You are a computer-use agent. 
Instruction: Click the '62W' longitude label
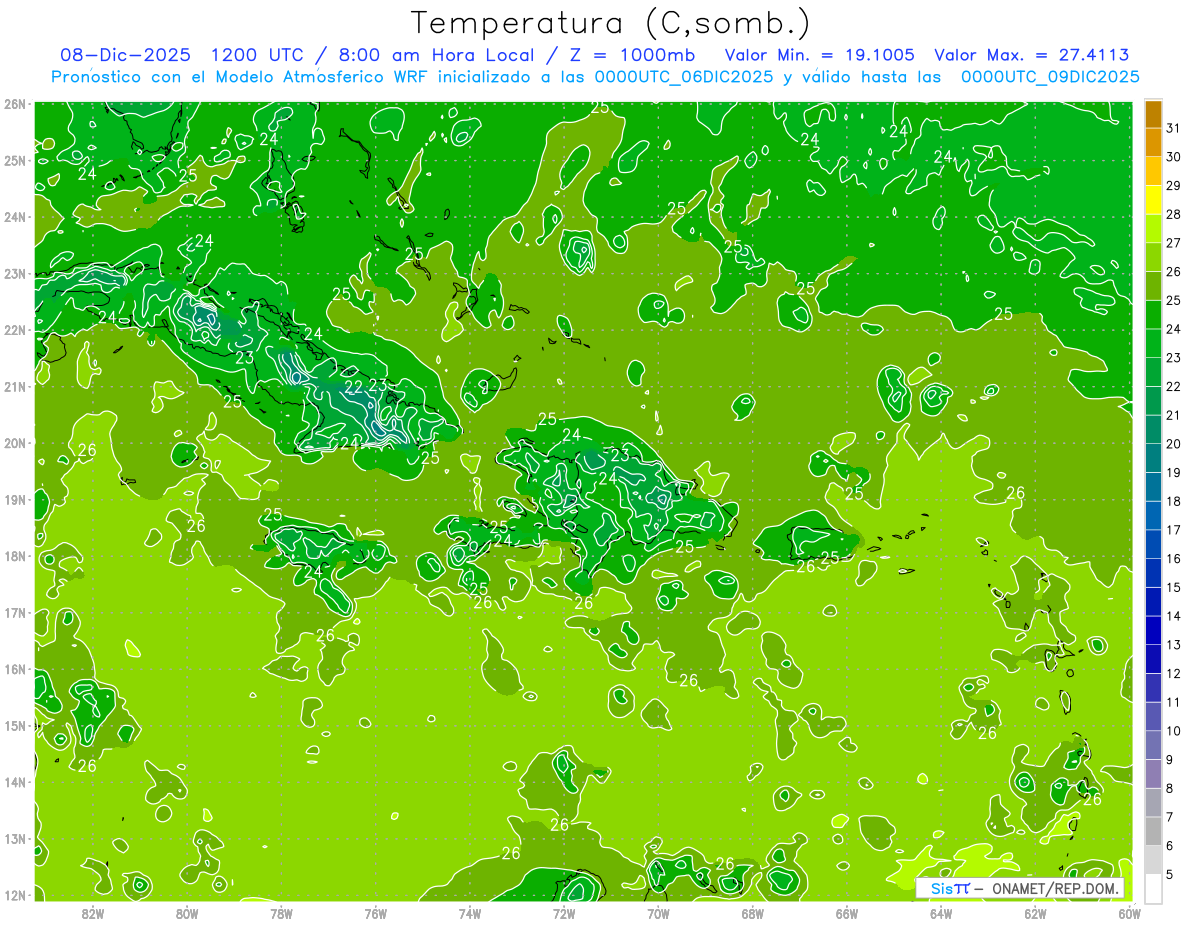(1034, 913)
